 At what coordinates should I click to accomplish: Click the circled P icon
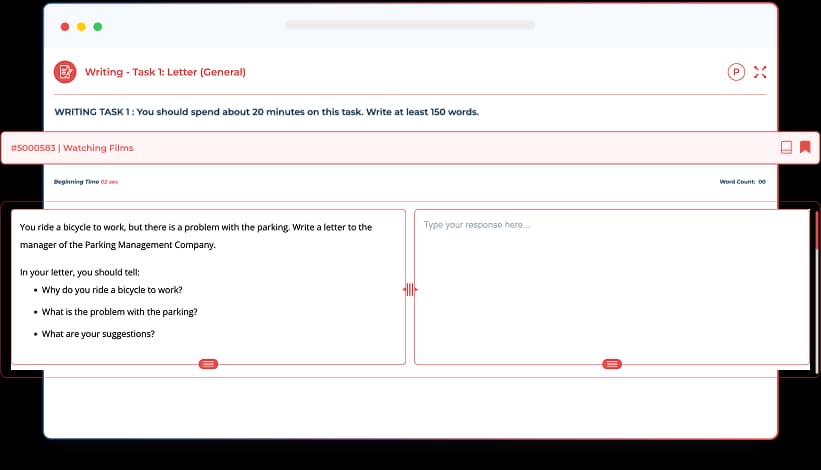click(x=736, y=72)
